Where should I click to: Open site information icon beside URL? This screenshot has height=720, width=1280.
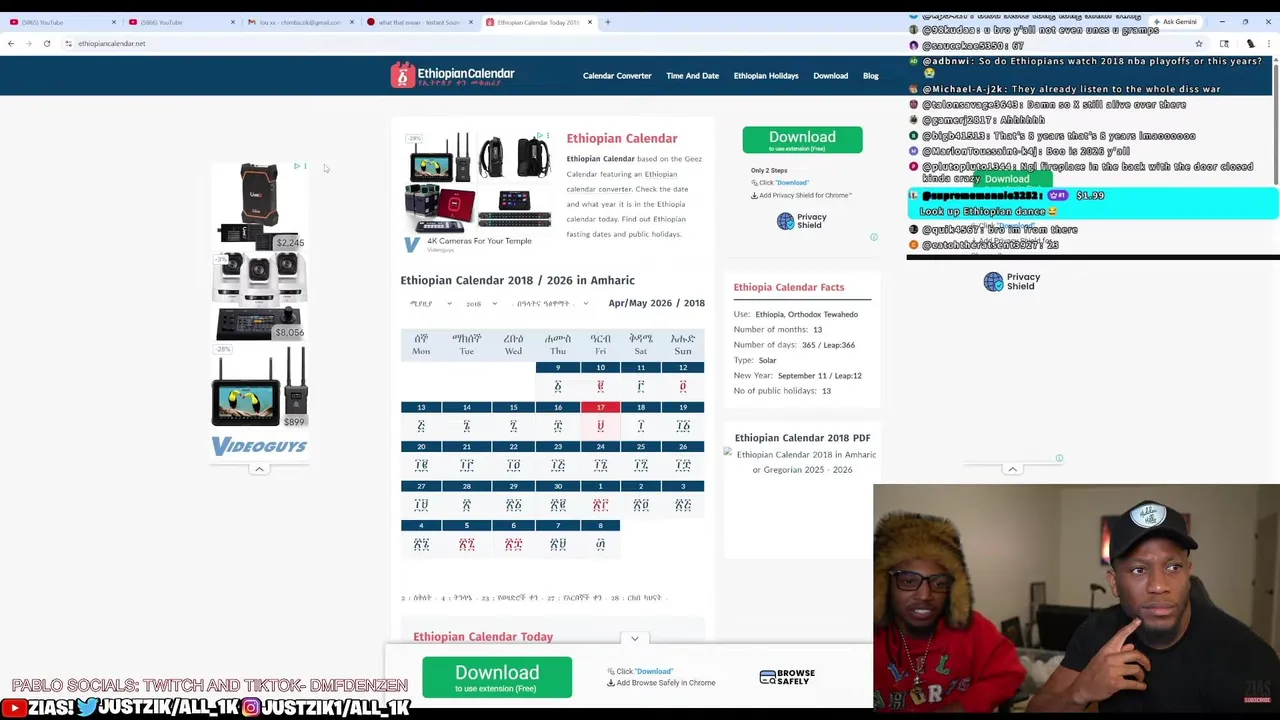point(68,43)
